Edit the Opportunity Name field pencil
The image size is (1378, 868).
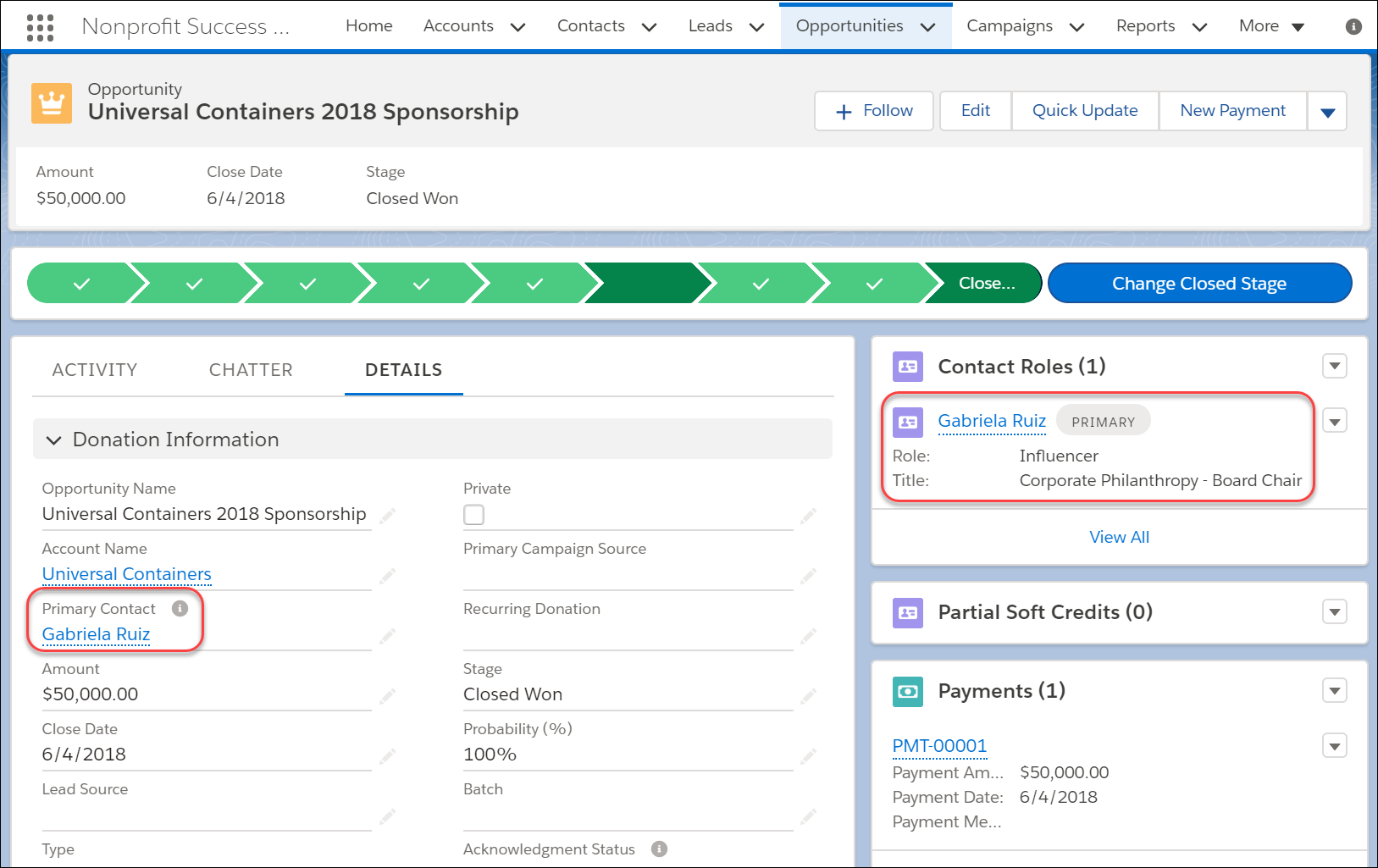click(x=387, y=516)
